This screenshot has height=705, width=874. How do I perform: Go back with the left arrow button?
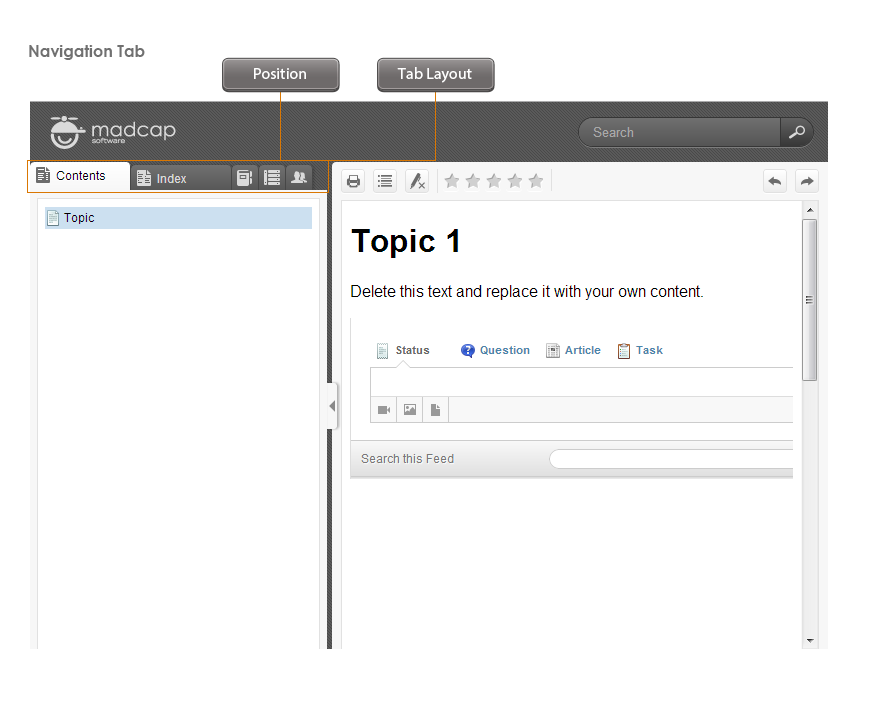[775, 181]
